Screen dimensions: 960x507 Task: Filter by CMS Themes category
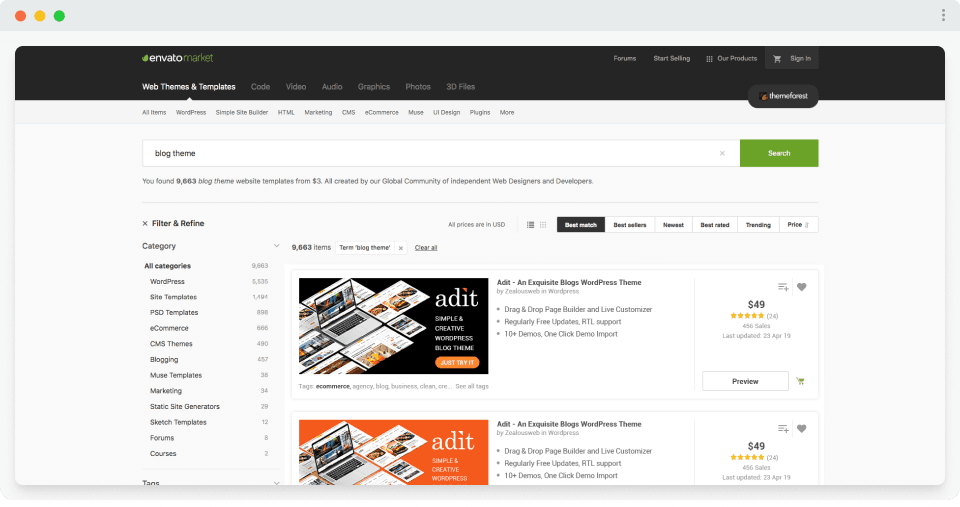(171, 344)
